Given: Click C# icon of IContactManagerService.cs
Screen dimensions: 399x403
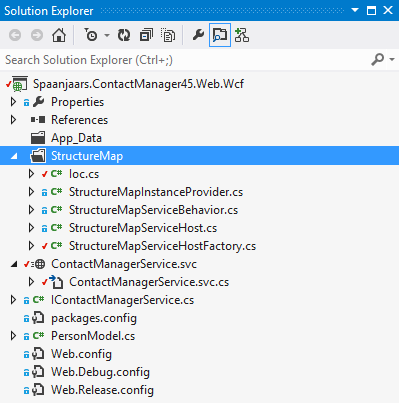Looking at the screenshot, I should 38,300.
